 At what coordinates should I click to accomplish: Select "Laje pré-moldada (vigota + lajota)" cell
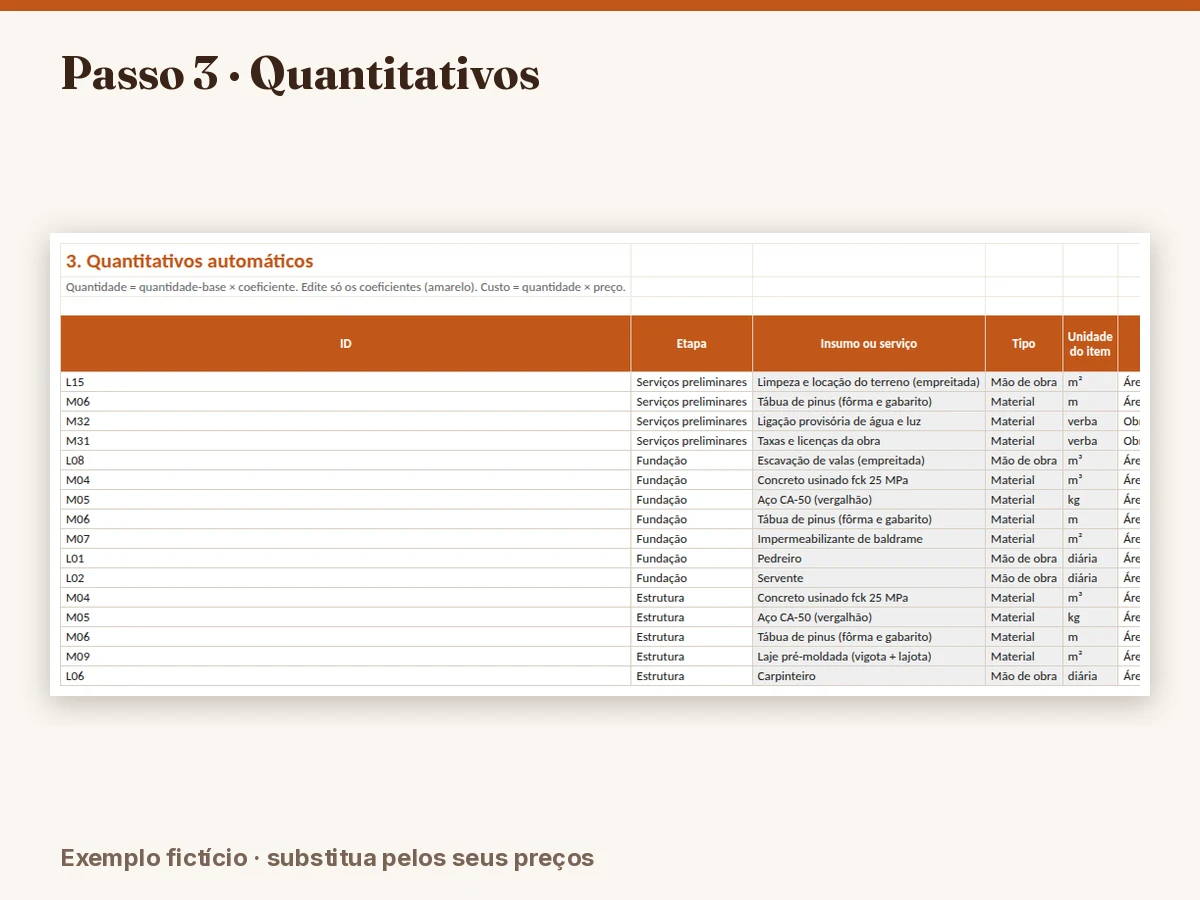point(869,656)
